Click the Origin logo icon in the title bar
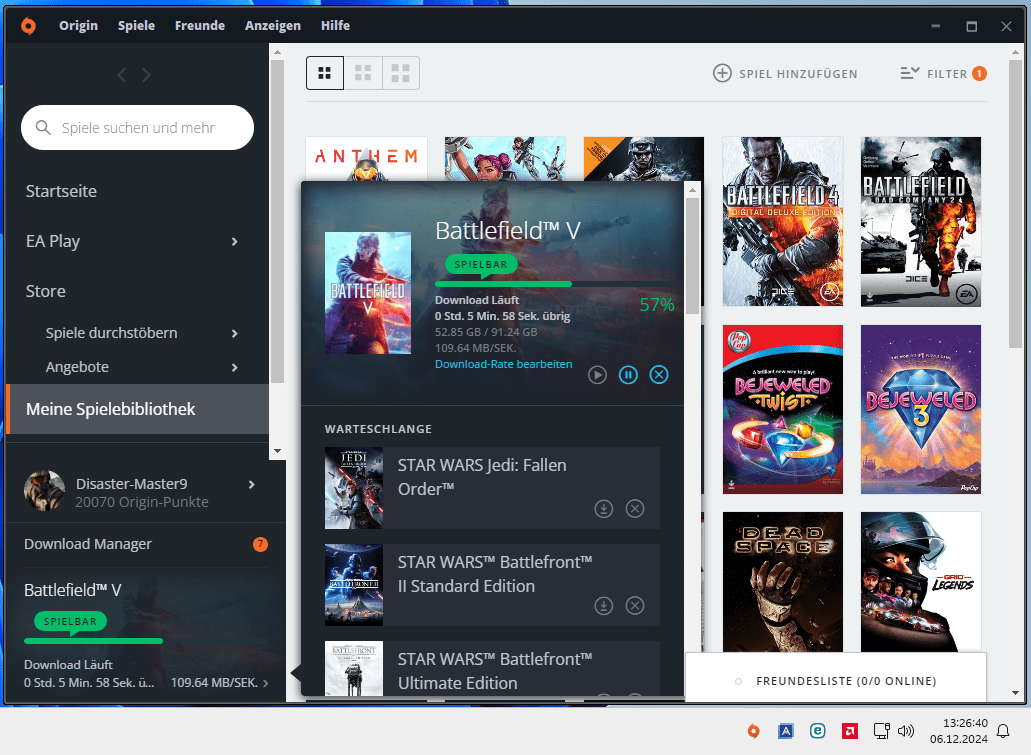Image resolution: width=1031 pixels, height=755 pixels. click(x=28, y=26)
